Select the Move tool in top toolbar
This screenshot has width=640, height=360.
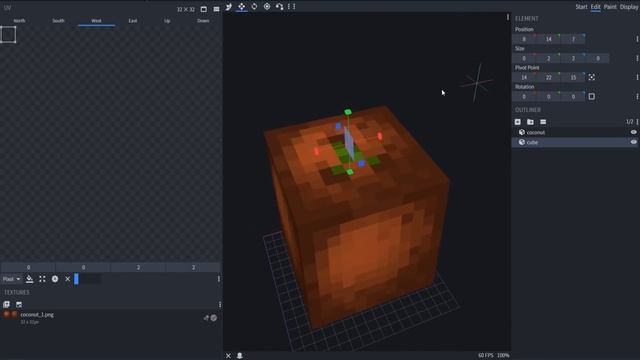(x=242, y=7)
